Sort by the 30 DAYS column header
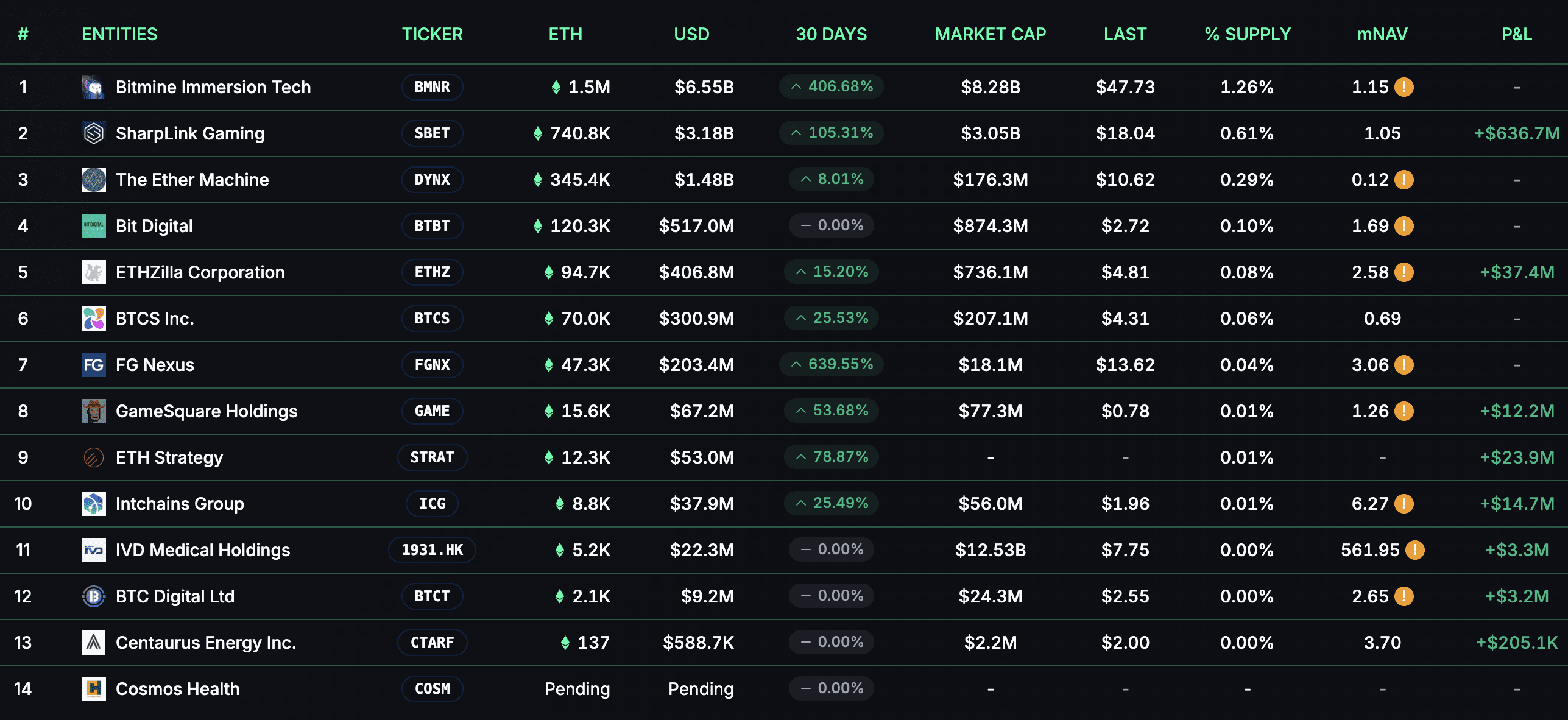Screen dimensions: 1568x720 tap(832, 34)
